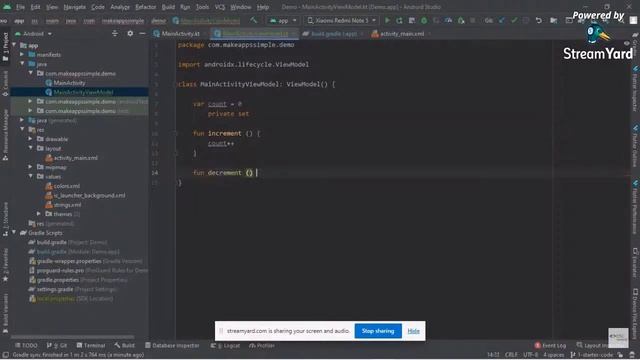Open the Event Log
This screenshot has height=360, width=640.
click(x=550, y=345)
